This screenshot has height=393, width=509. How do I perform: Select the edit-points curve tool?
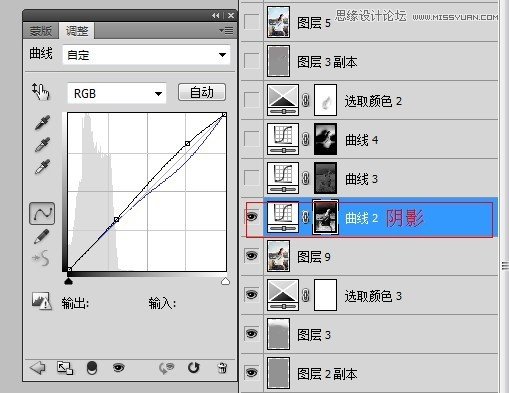(x=42, y=213)
